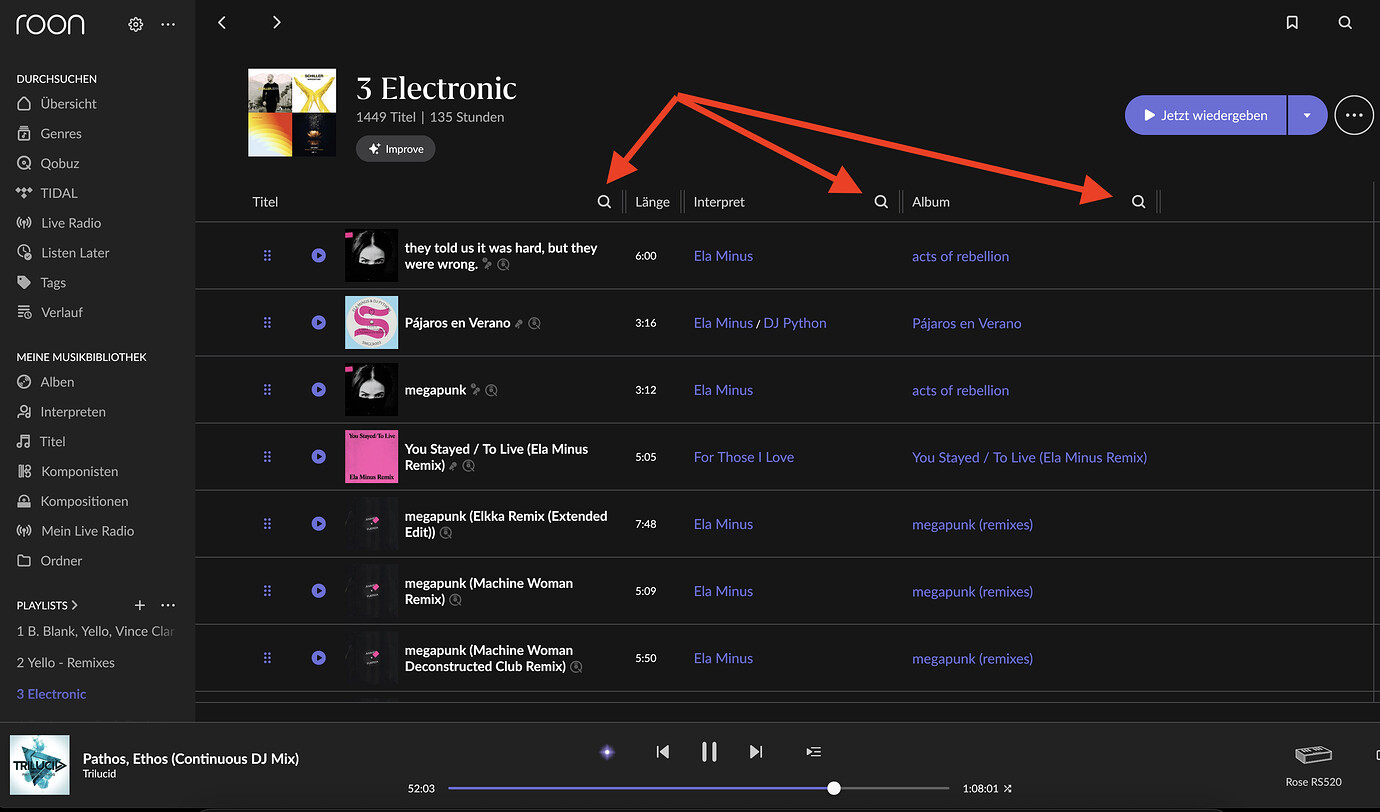Sort by the Album column header

[x=931, y=202]
